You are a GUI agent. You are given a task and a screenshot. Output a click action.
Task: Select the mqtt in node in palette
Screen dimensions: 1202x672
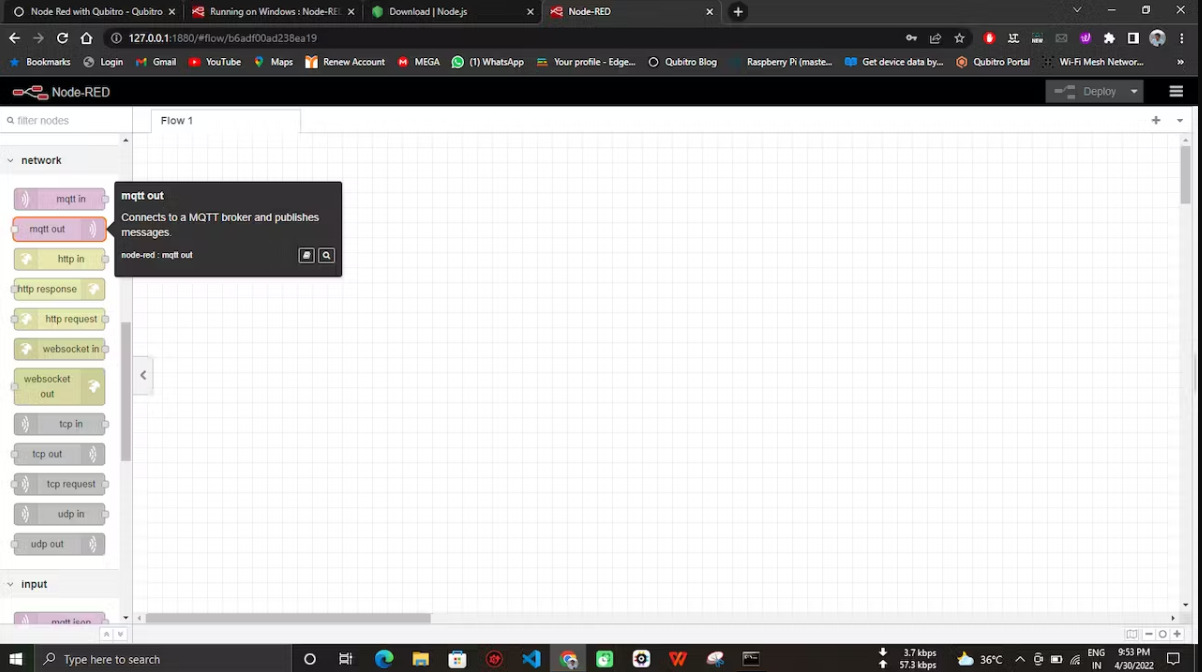point(60,199)
